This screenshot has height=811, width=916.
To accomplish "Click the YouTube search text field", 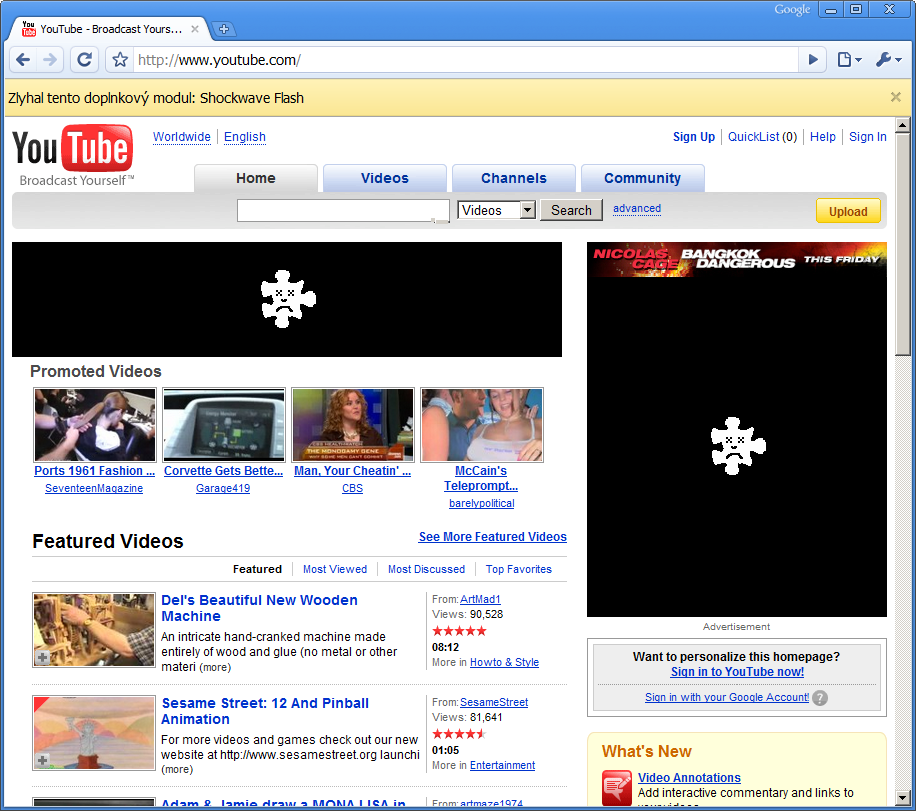I will pos(343,210).
